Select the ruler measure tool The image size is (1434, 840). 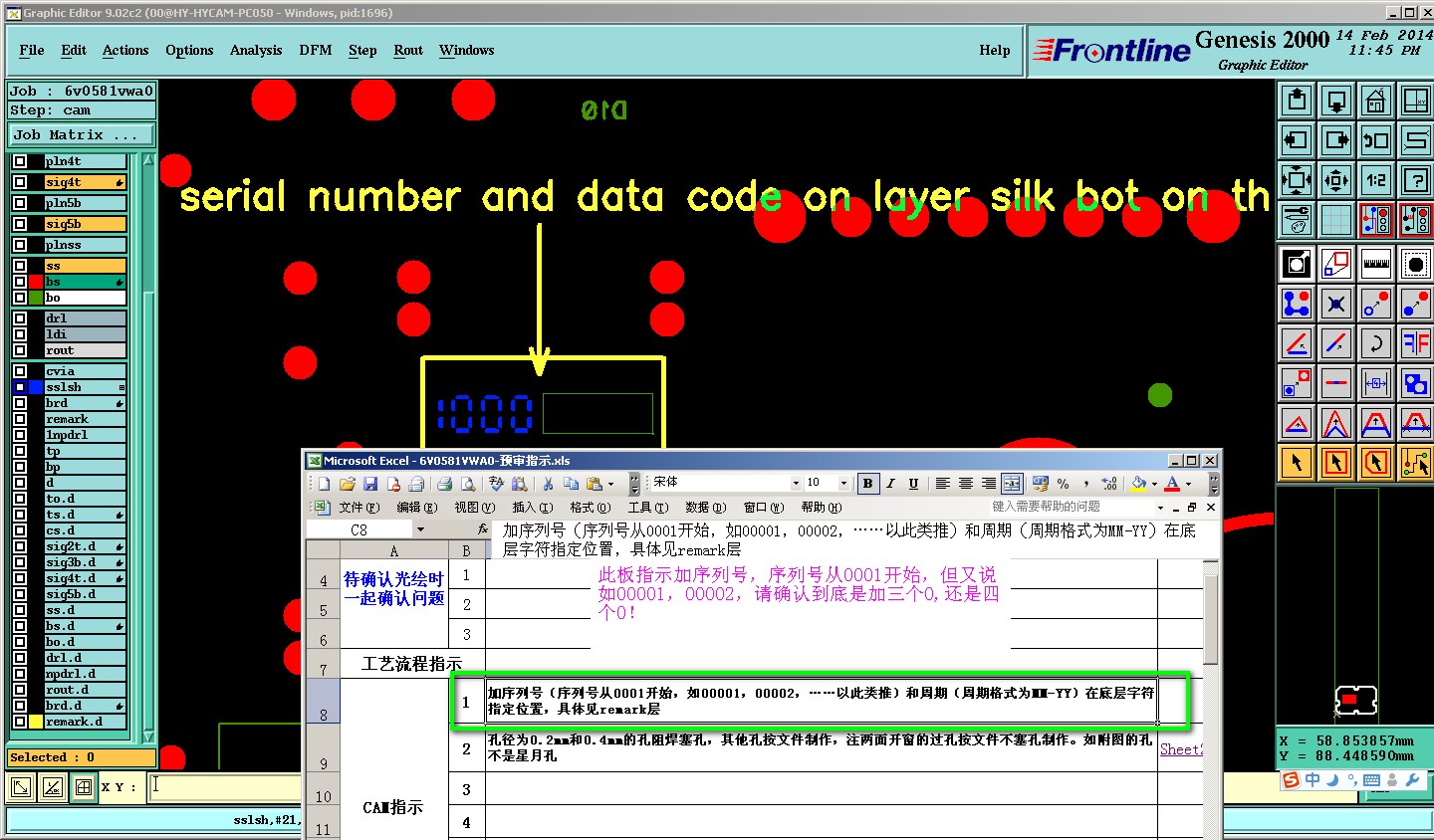tap(1376, 264)
